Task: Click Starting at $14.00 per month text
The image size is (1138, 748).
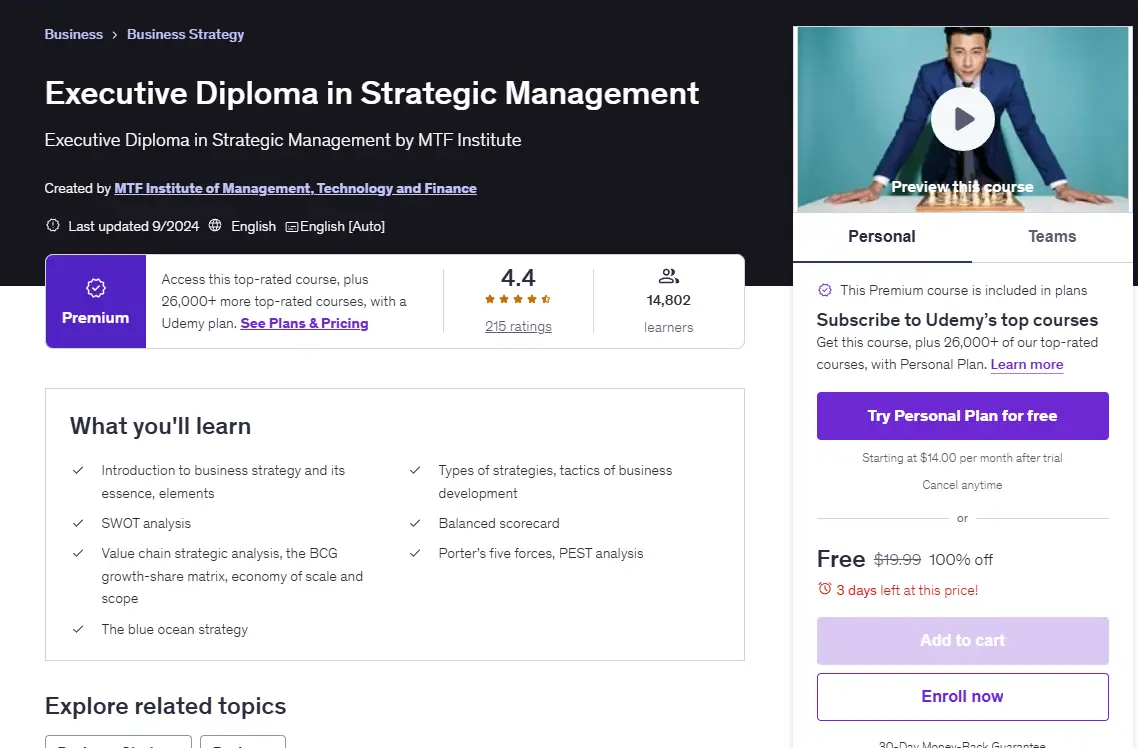Action: 962,458
